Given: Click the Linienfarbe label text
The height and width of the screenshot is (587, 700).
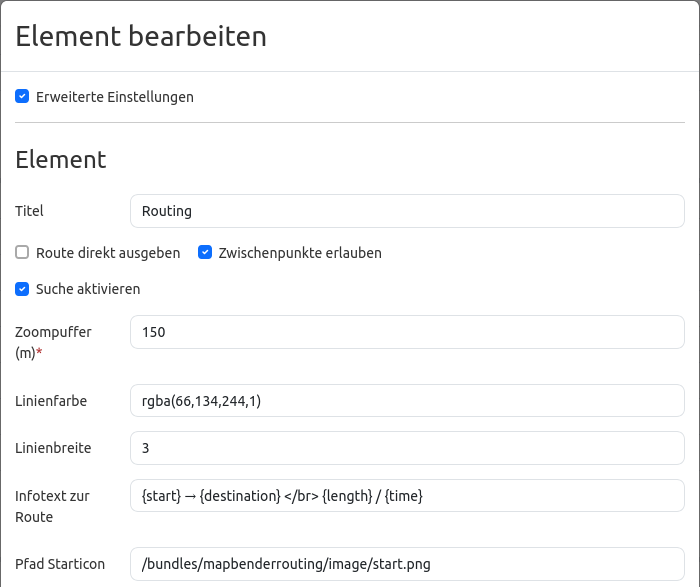Looking at the screenshot, I should point(51,401).
